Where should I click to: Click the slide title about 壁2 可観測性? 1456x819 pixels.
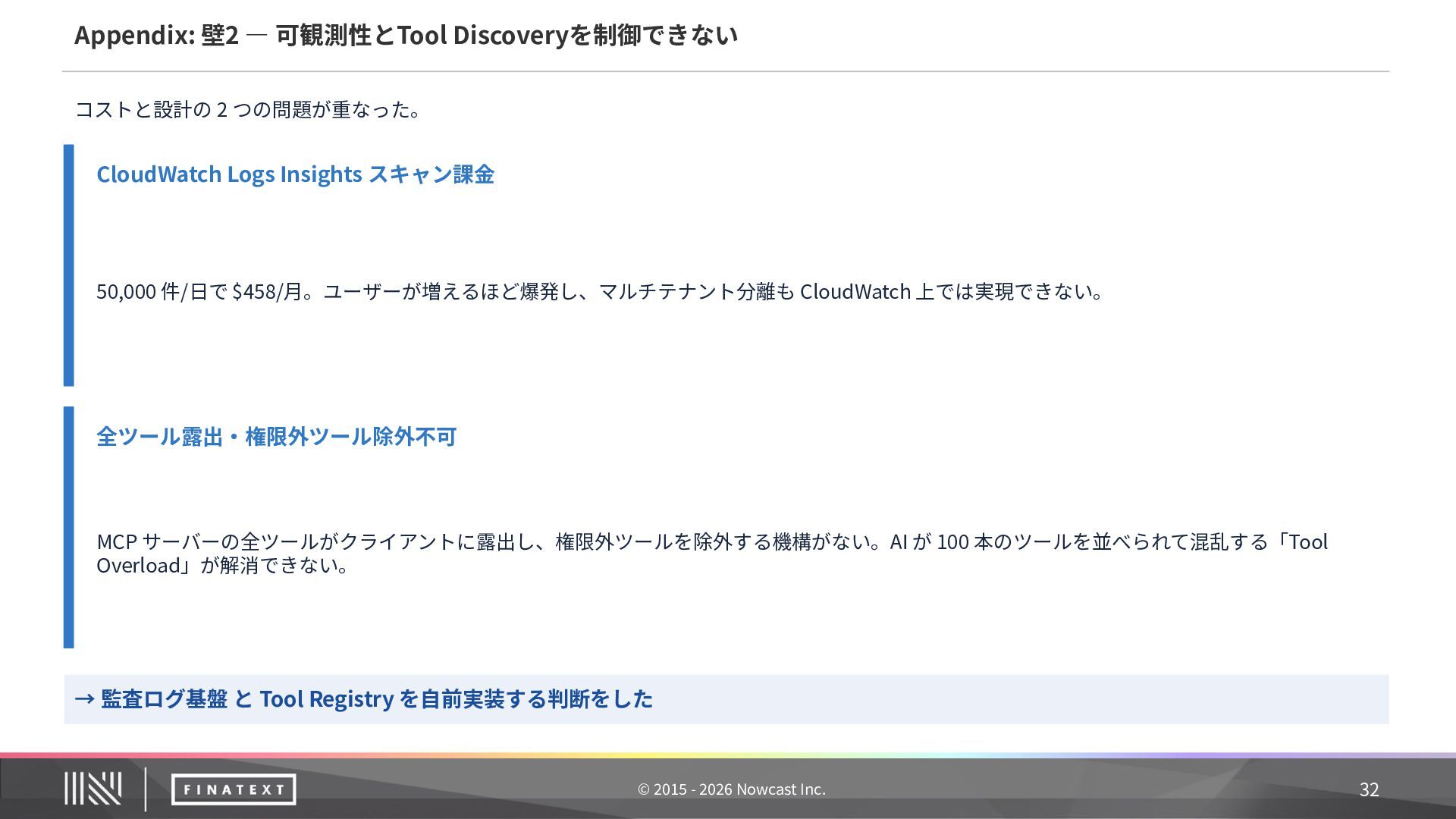click(406, 35)
